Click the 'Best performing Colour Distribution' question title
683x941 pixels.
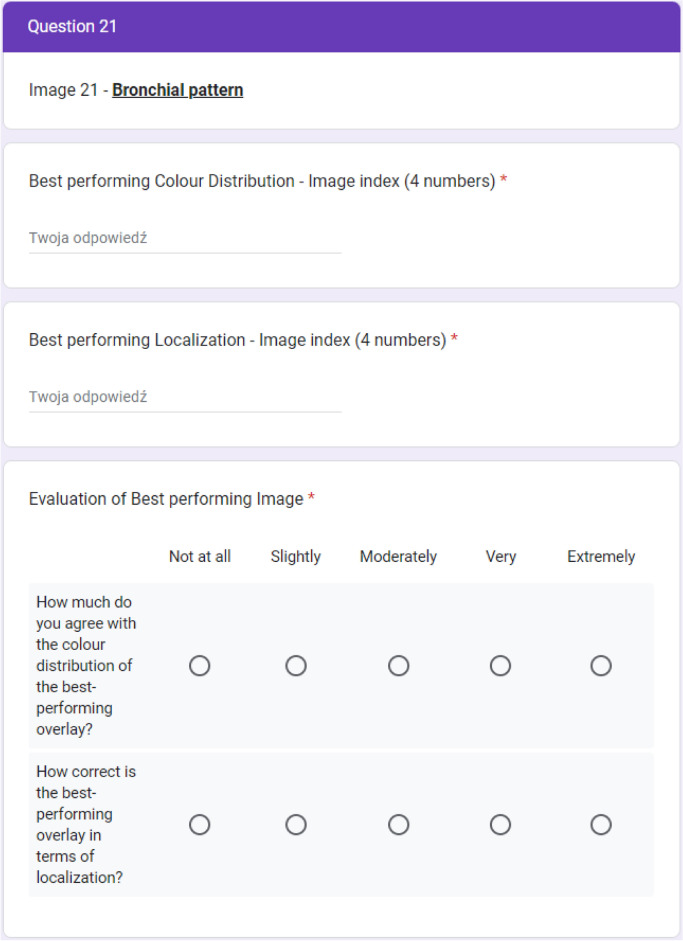point(262,181)
